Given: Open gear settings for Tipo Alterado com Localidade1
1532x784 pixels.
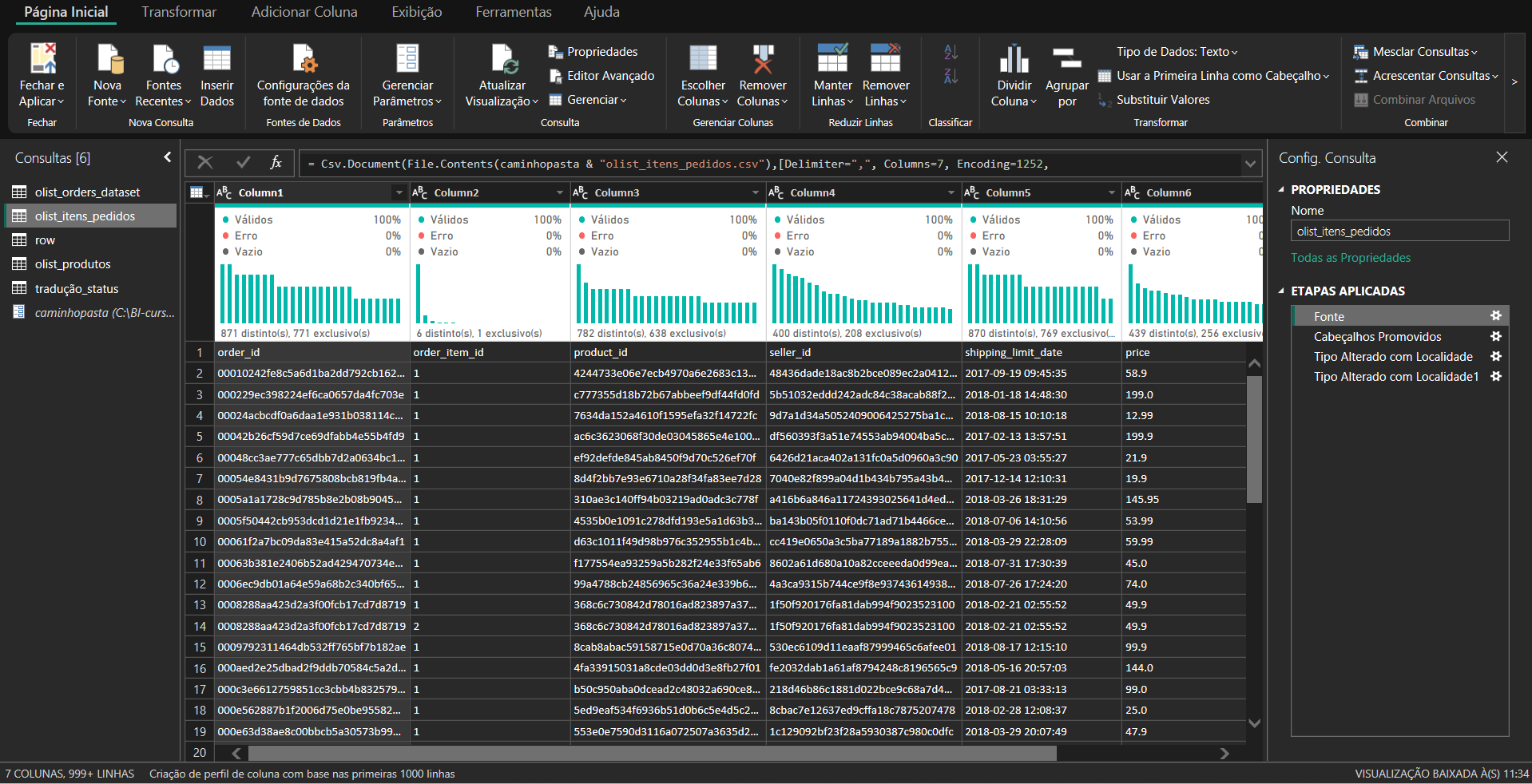Looking at the screenshot, I should pyautogui.click(x=1495, y=376).
